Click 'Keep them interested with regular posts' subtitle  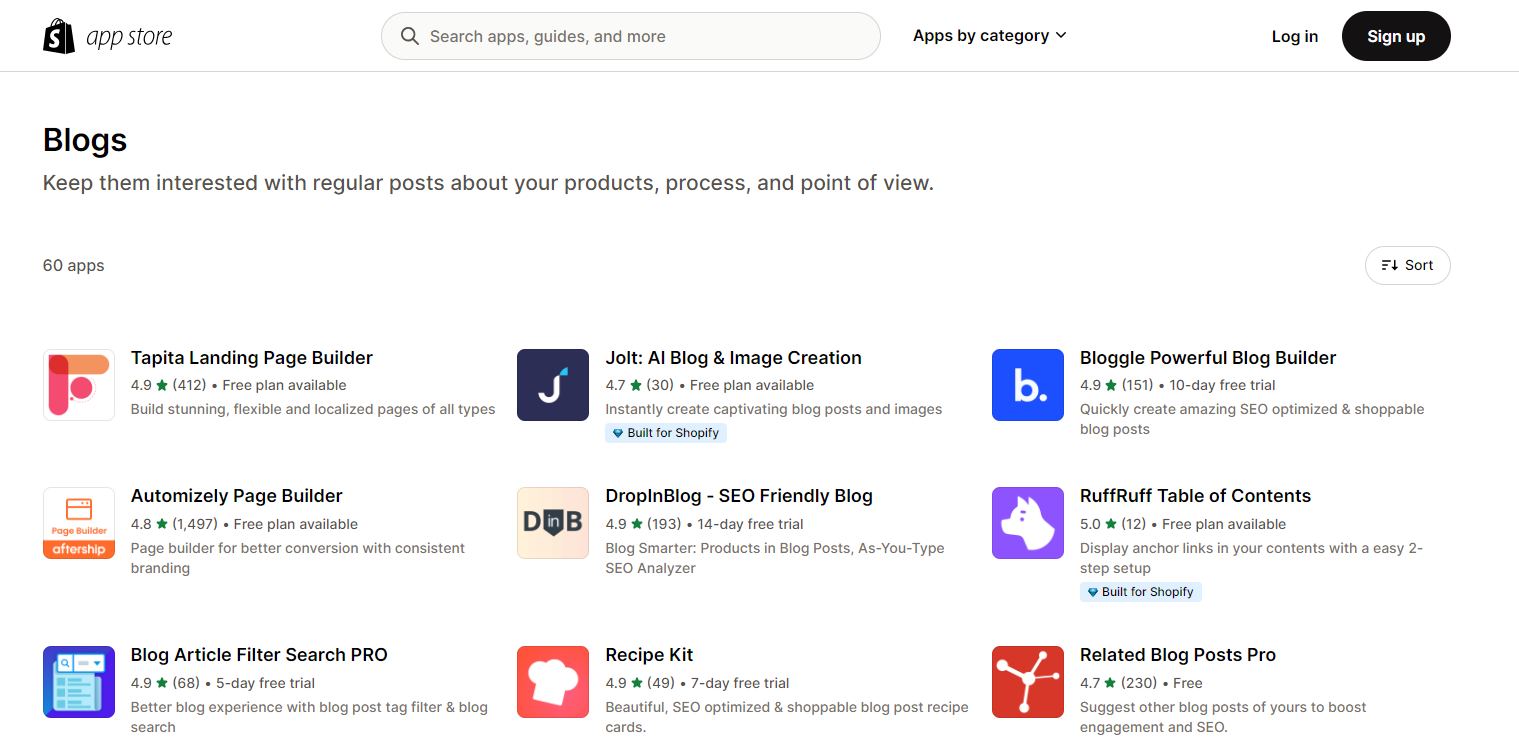pyautogui.click(x=488, y=183)
